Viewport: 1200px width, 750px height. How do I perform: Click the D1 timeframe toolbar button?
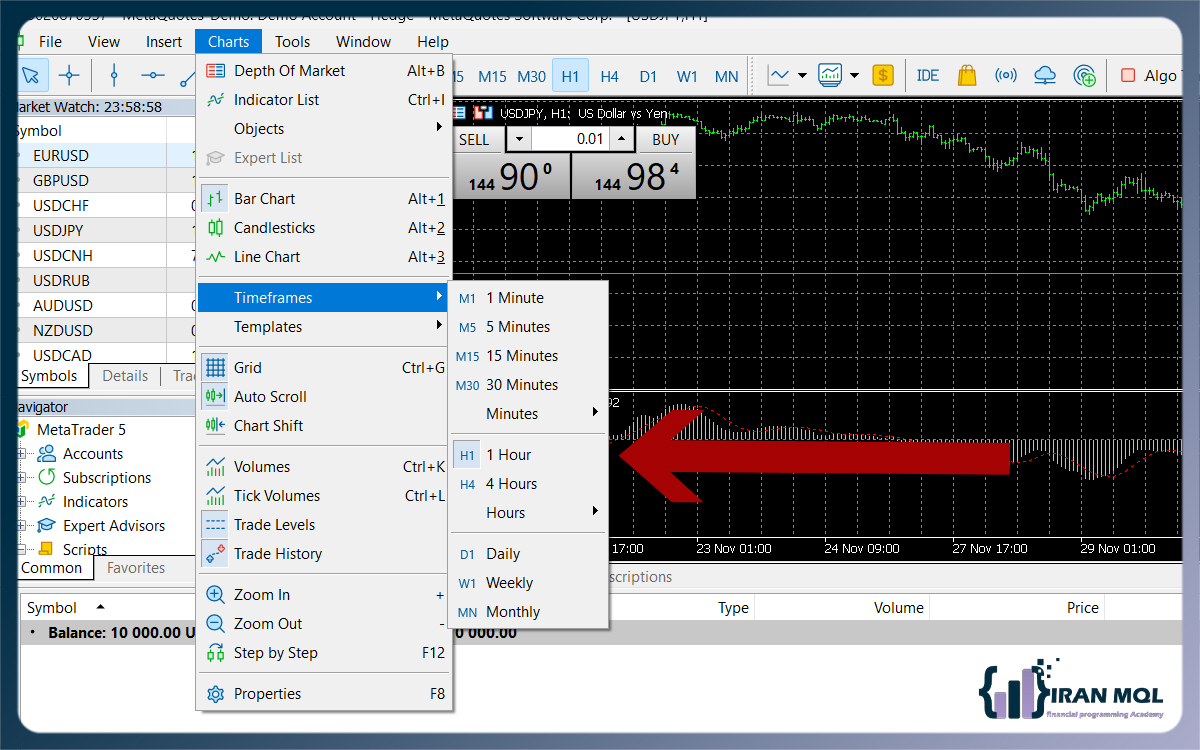[649, 76]
